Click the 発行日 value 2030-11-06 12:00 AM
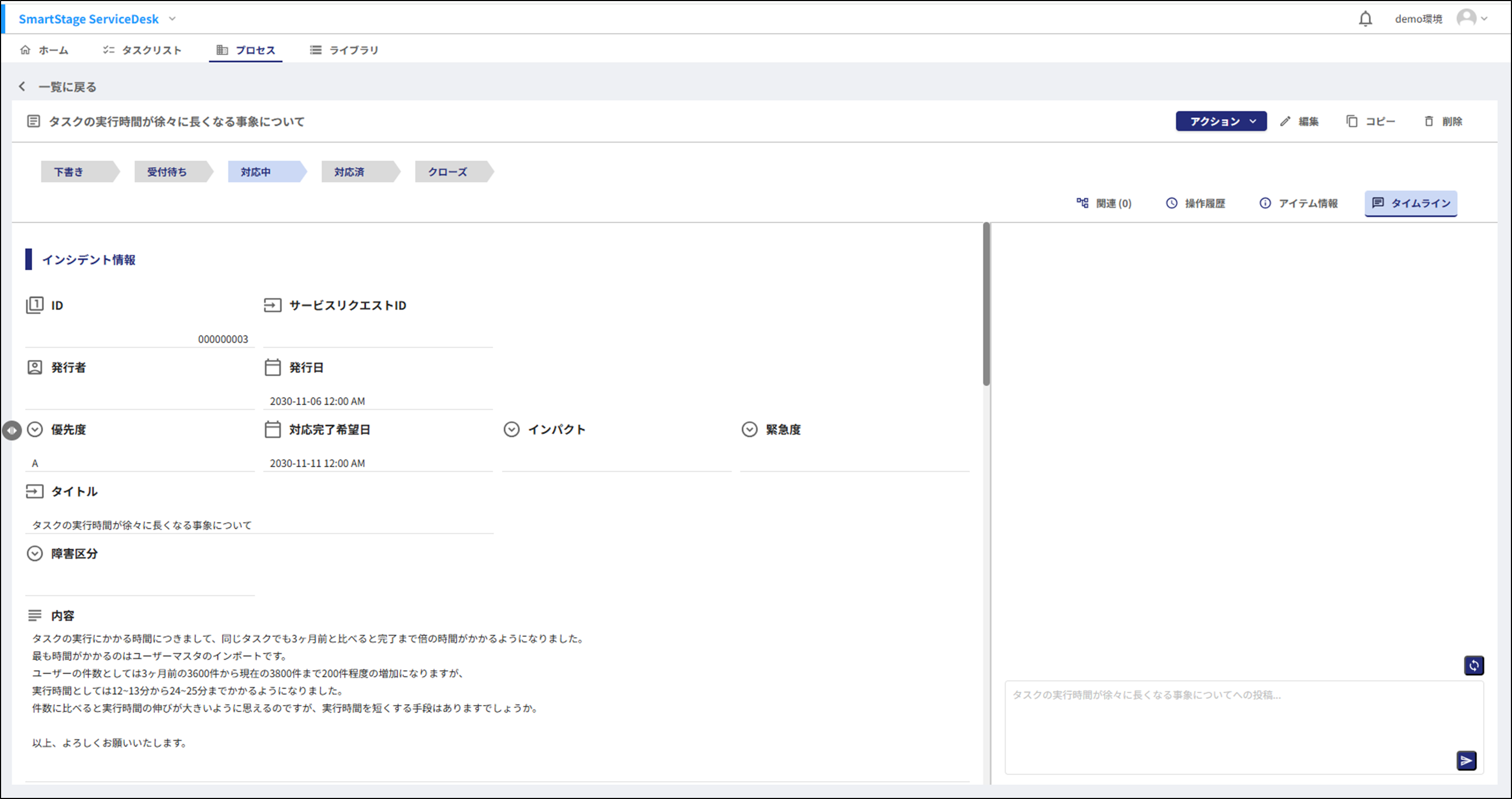 tap(317, 401)
